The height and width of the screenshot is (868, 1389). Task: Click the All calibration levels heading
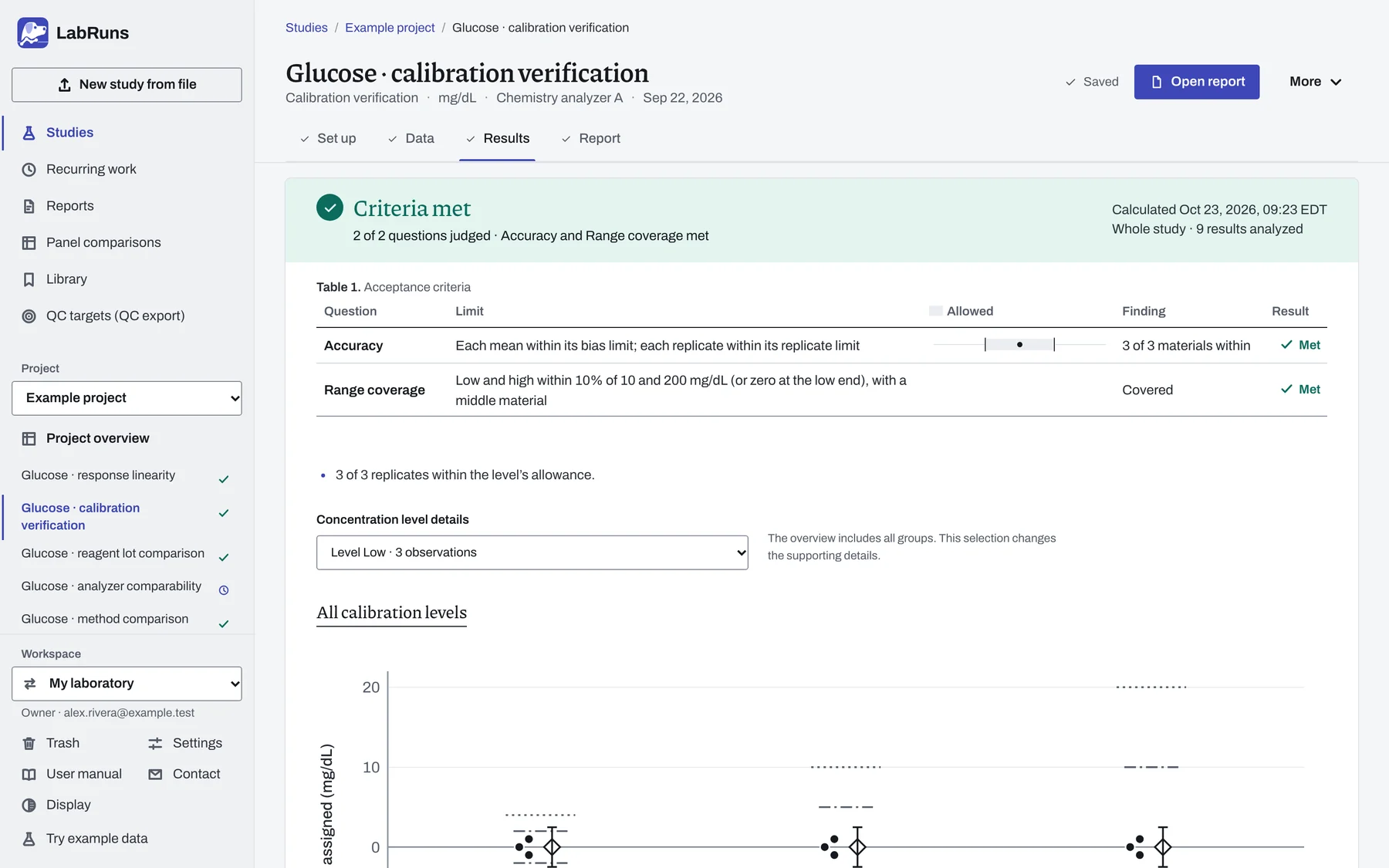(391, 613)
